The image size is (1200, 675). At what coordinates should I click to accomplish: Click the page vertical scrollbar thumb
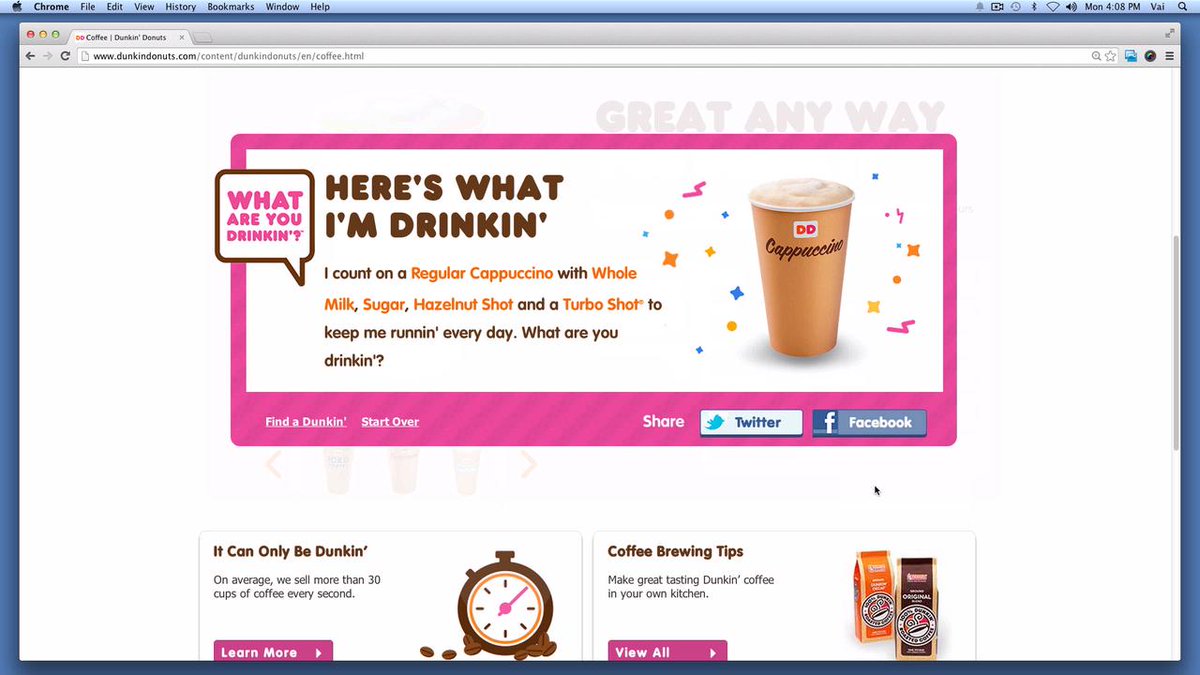pos(1175,343)
